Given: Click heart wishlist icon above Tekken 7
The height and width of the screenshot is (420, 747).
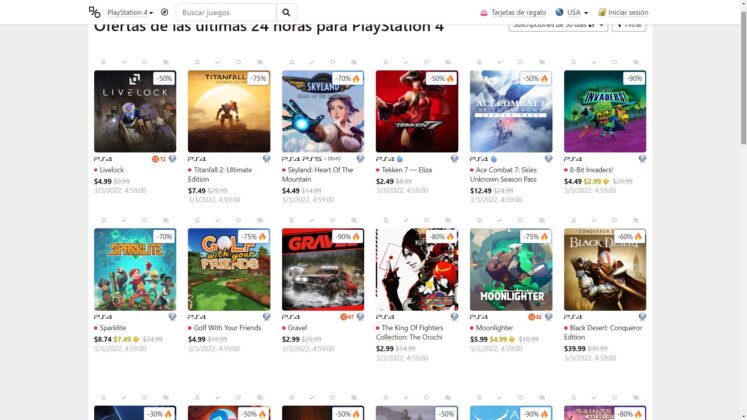Looking at the screenshot, I should coord(426,62).
